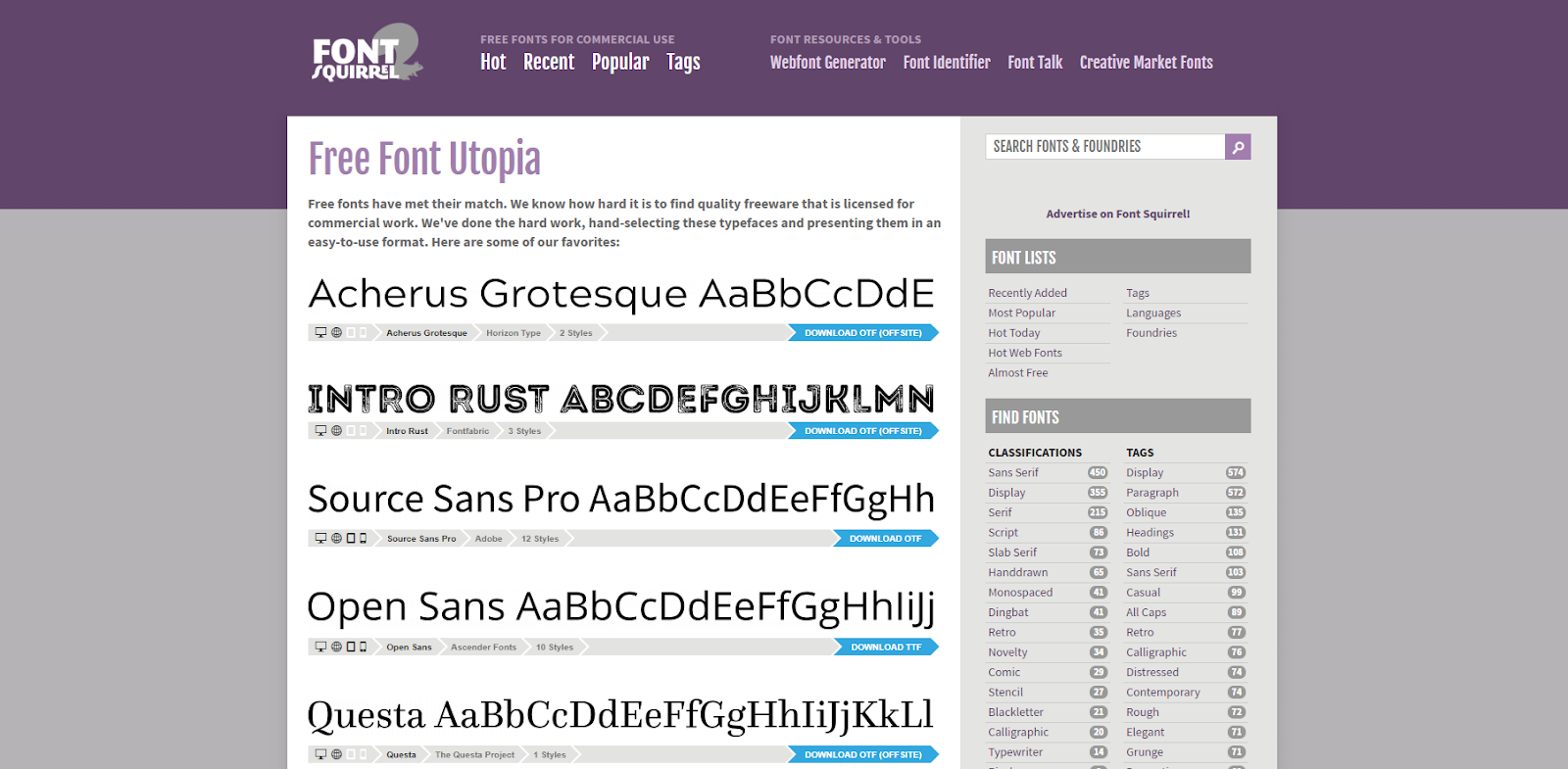Click web globe icon in Questa row
1568x769 pixels.
(336, 754)
